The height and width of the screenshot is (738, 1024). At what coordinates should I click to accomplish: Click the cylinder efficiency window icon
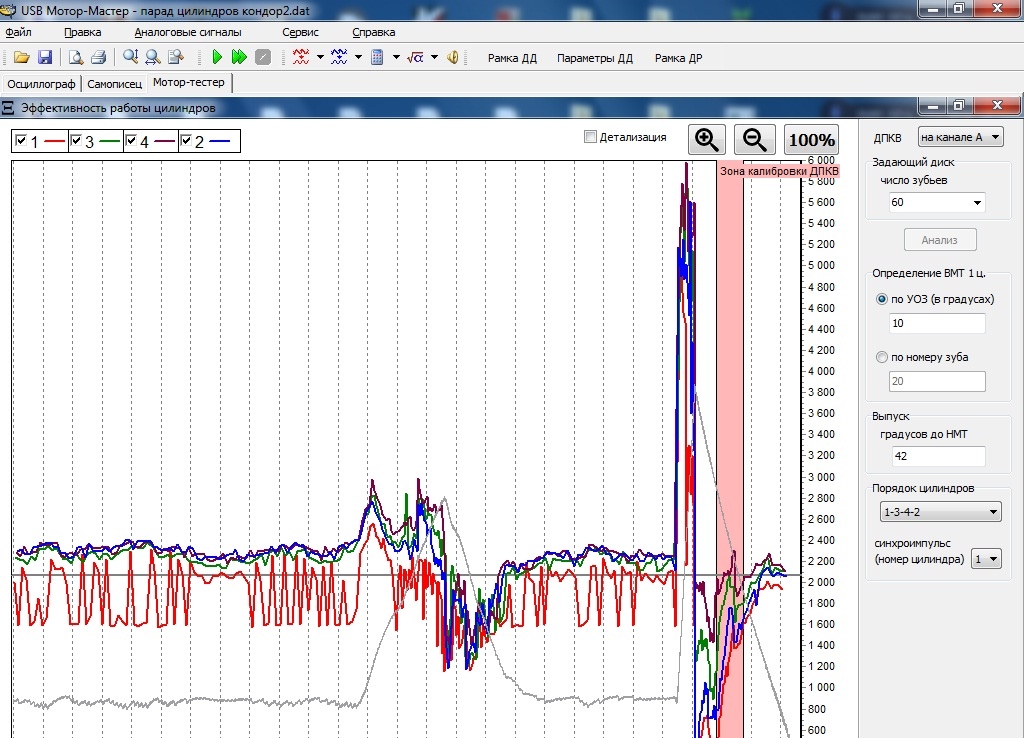tap(8, 107)
